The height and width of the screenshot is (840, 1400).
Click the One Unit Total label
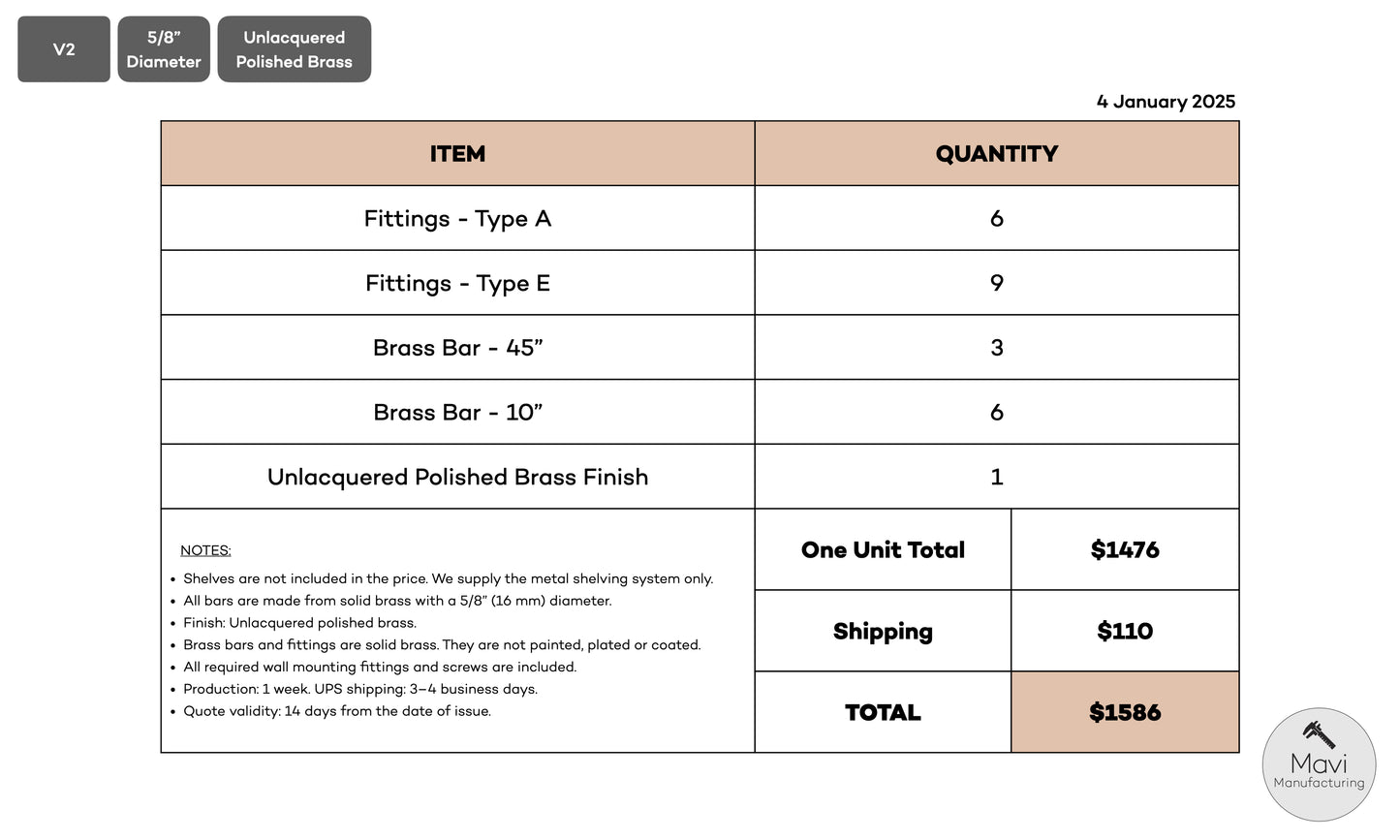tap(883, 550)
